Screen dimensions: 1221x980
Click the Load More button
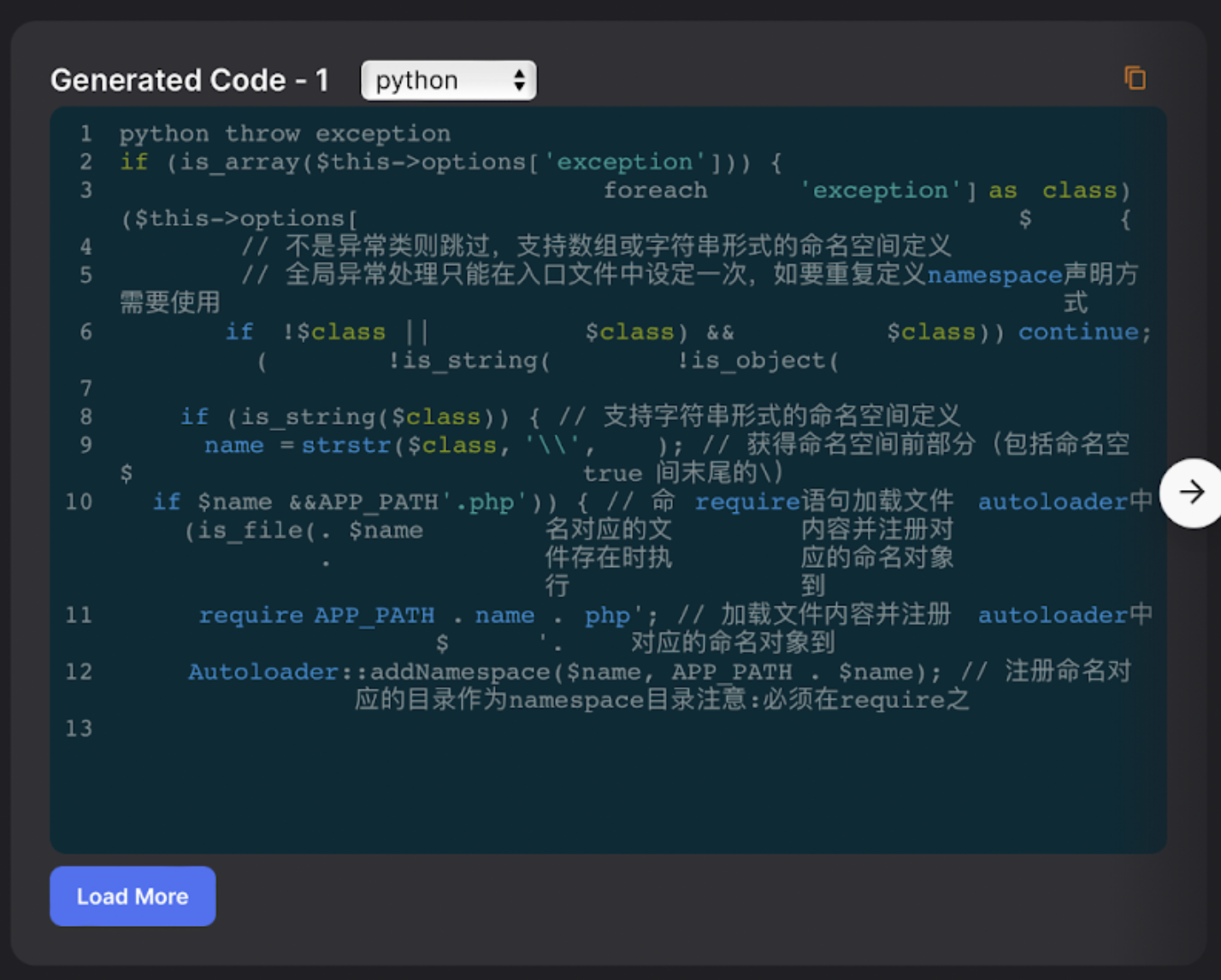point(133,896)
